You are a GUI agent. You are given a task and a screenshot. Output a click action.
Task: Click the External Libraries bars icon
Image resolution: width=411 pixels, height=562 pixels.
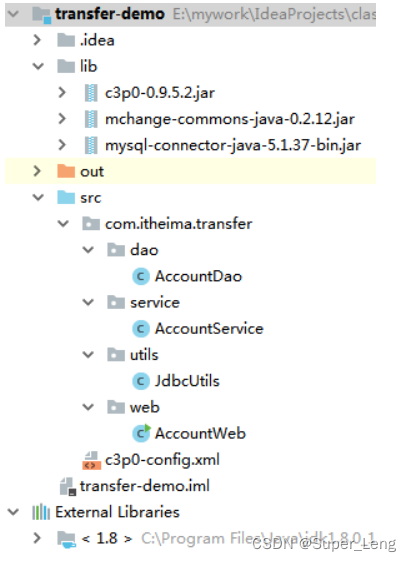click(x=41, y=512)
